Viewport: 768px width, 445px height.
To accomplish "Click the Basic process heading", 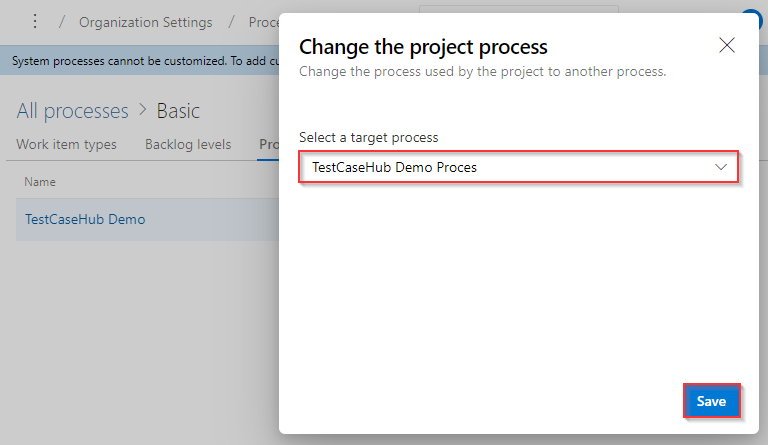I will pyautogui.click(x=178, y=110).
